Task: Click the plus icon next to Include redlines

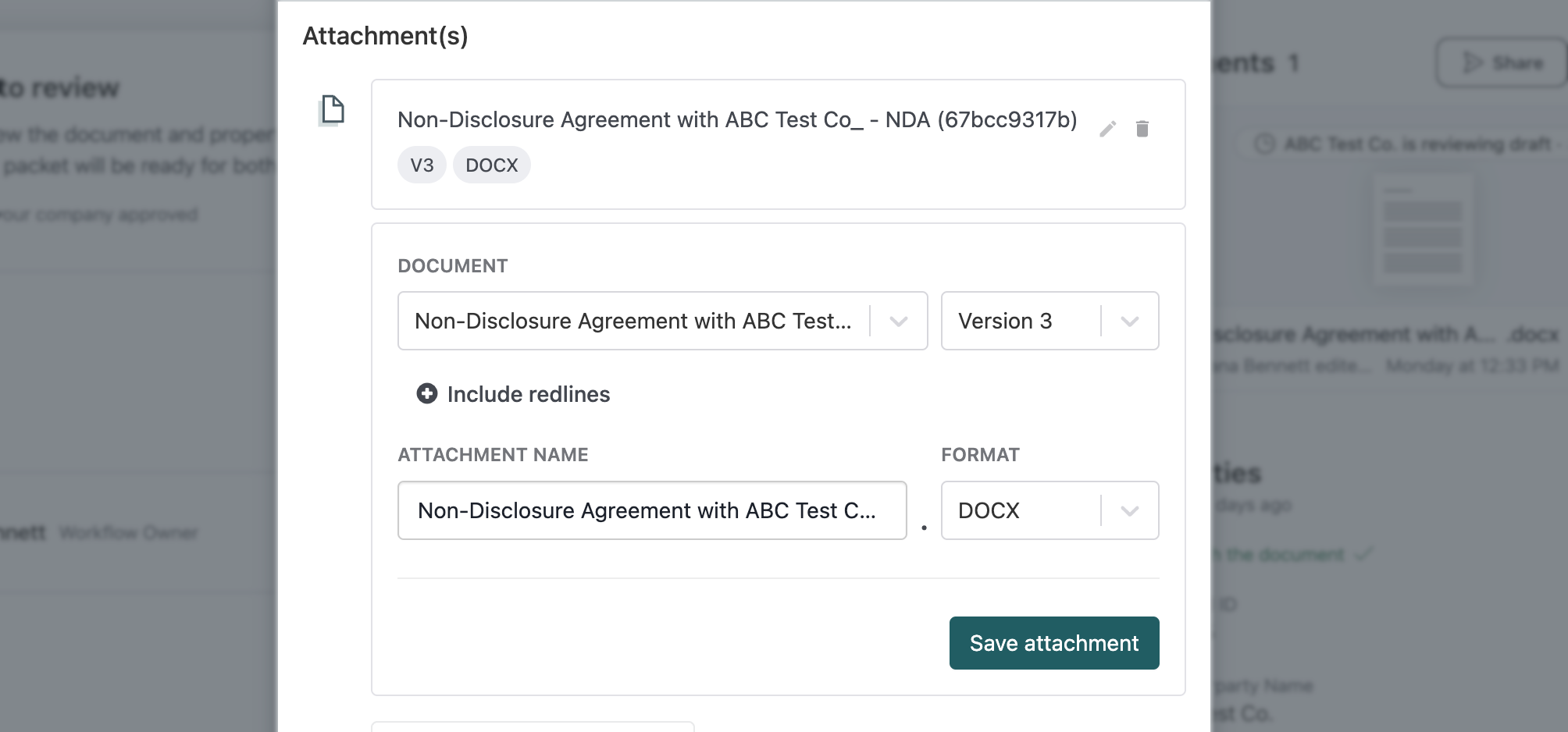Action: click(x=427, y=393)
